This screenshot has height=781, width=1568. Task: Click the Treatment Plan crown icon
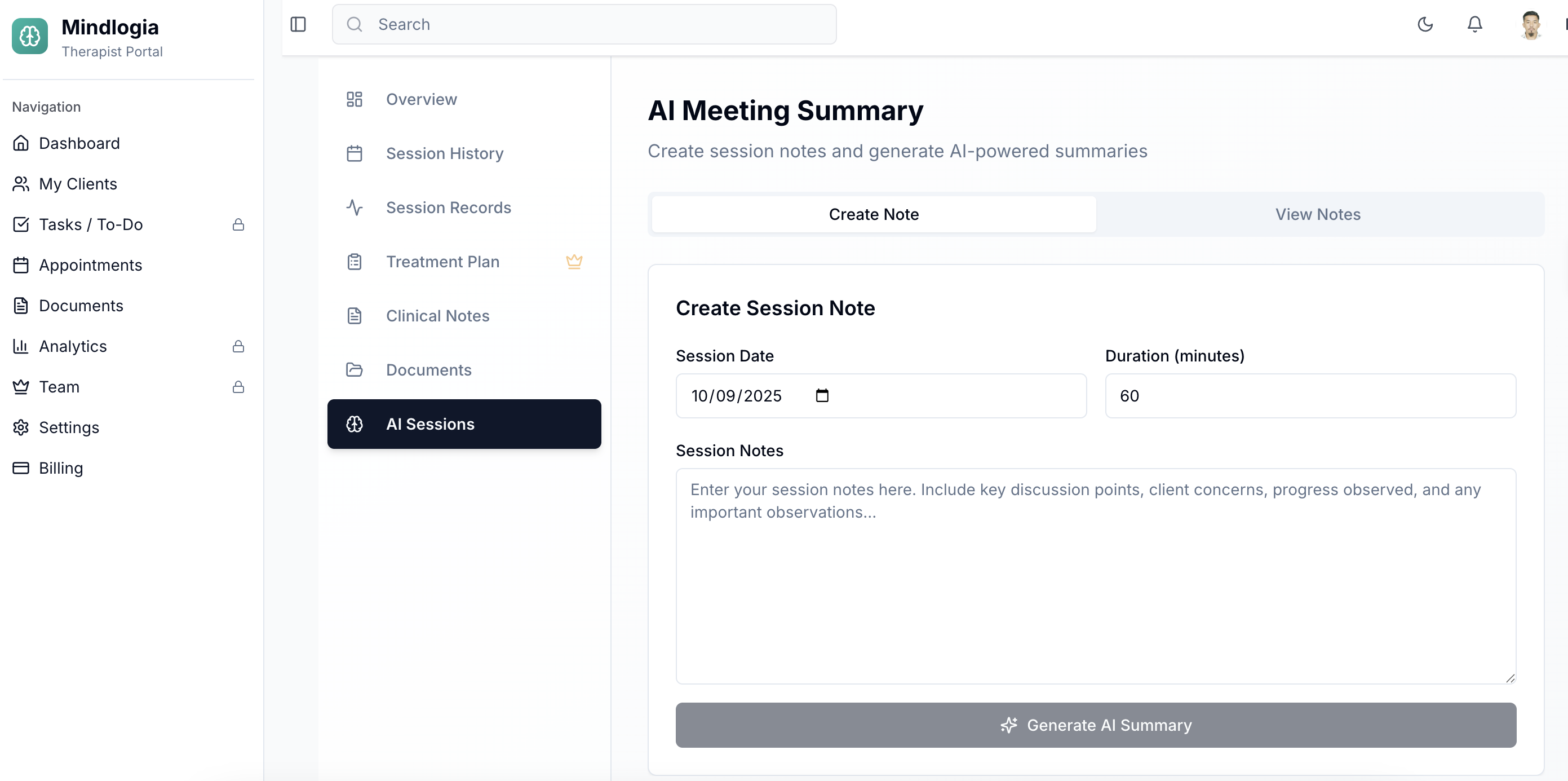click(574, 261)
